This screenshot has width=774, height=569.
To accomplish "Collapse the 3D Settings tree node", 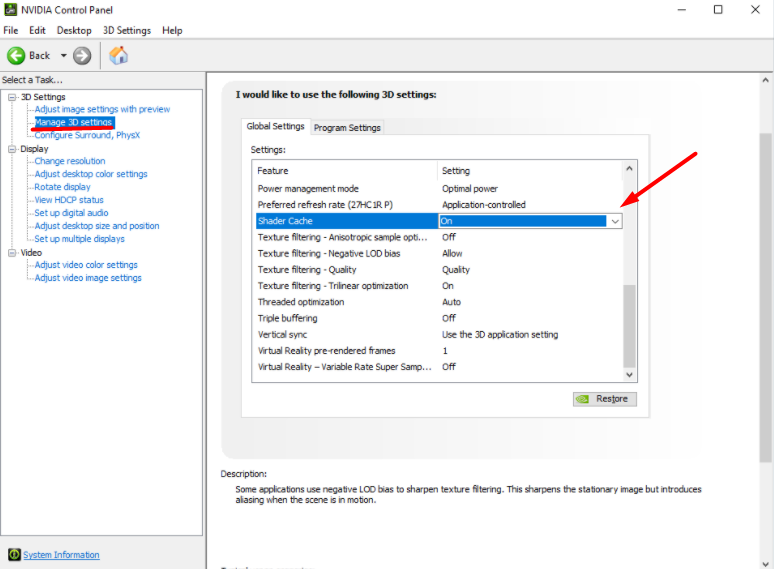I will (x=12, y=97).
